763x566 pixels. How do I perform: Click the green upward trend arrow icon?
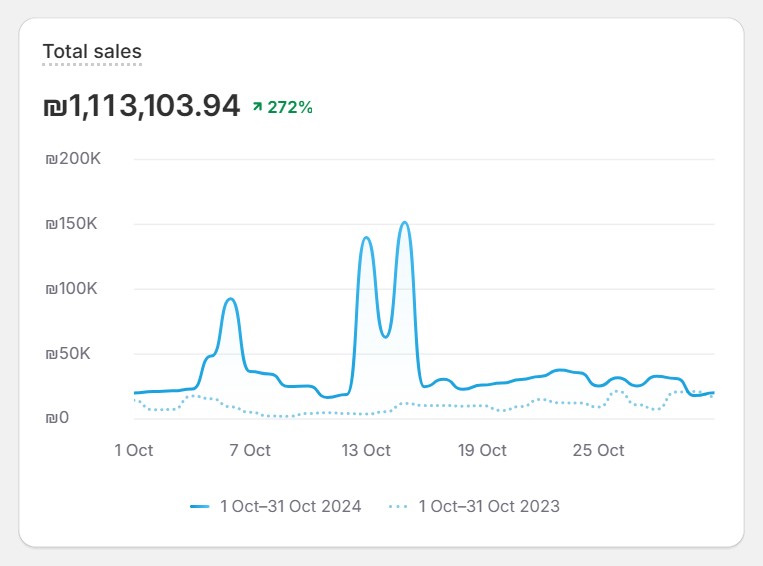coord(258,107)
